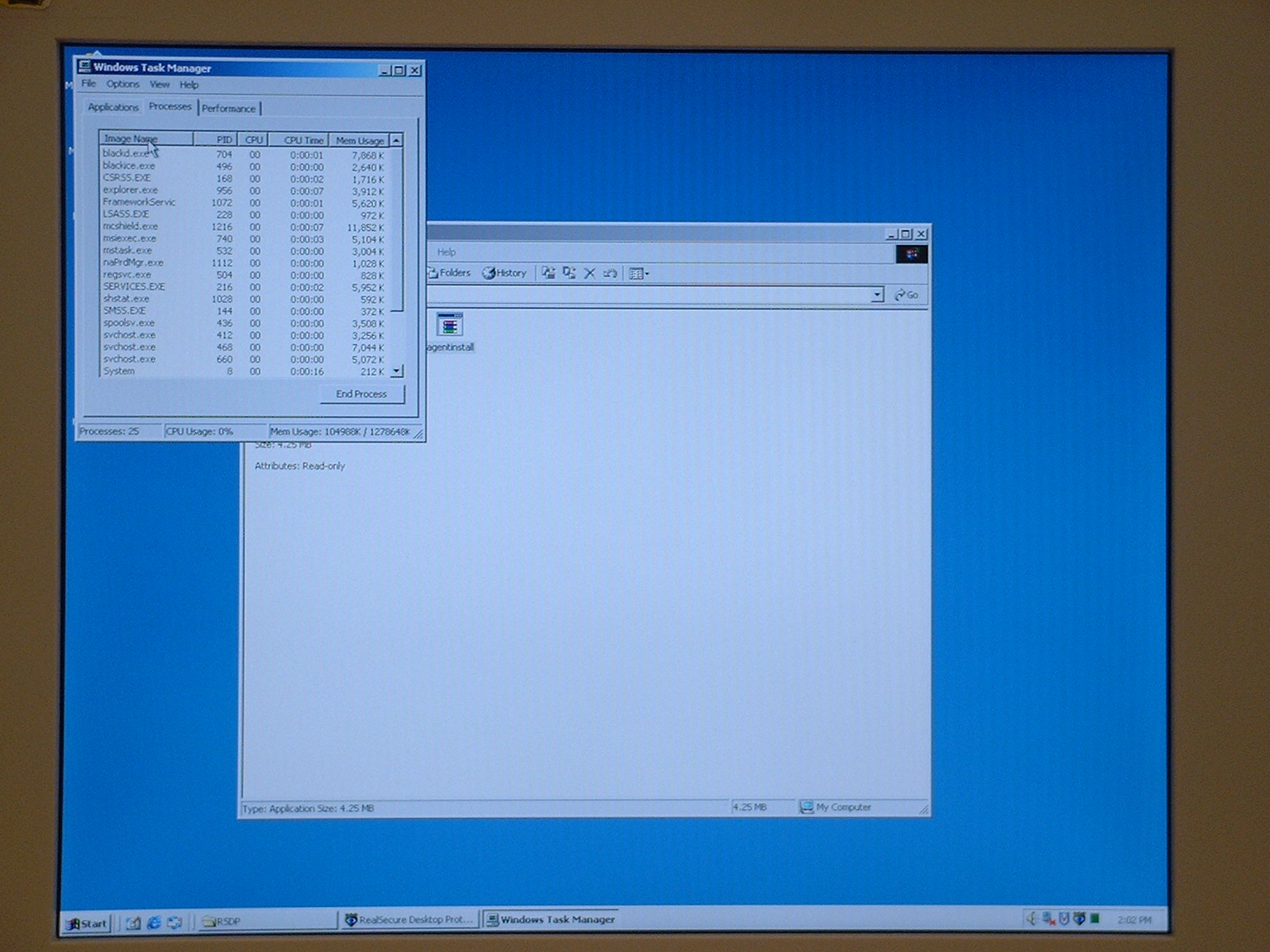Image resolution: width=1270 pixels, height=952 pixels.
Task: Click the Copy To toolbar icon
Action: pos(569,273)
